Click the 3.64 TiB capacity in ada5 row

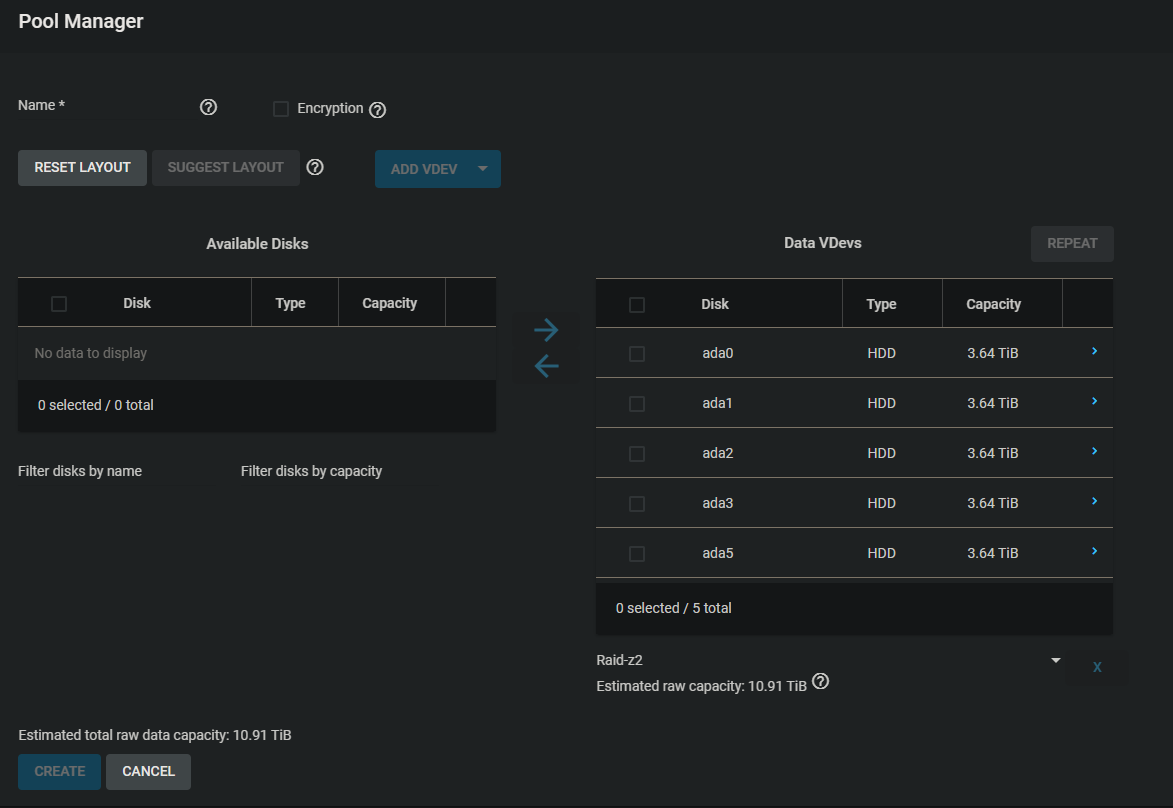click(x=993, y=554)
